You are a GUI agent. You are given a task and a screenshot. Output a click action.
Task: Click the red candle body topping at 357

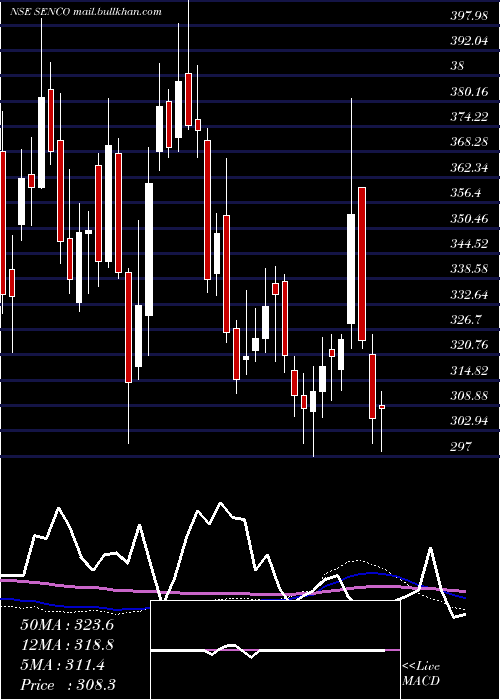(362, 264)
